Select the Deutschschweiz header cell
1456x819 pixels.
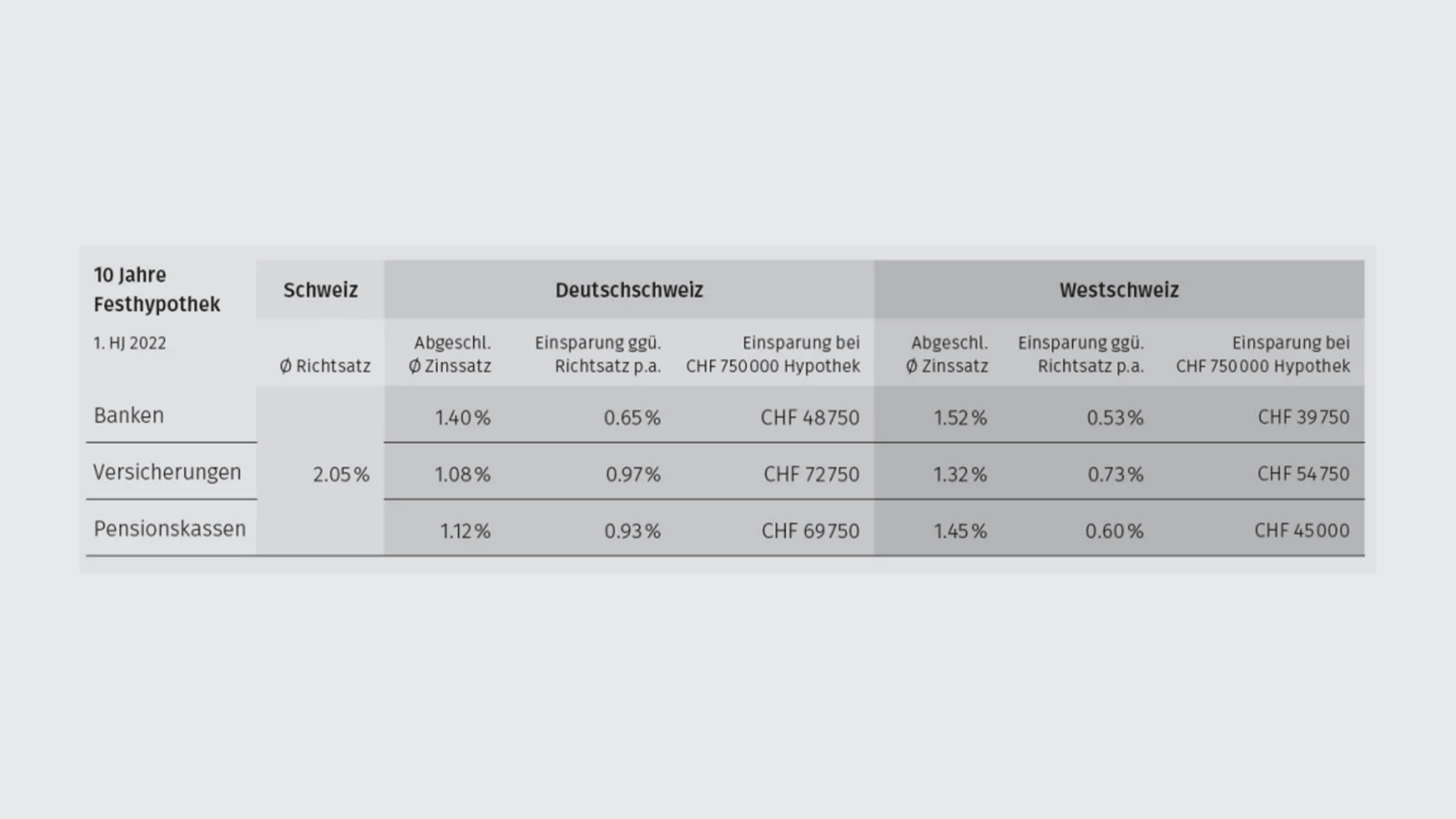coord(629,290)
